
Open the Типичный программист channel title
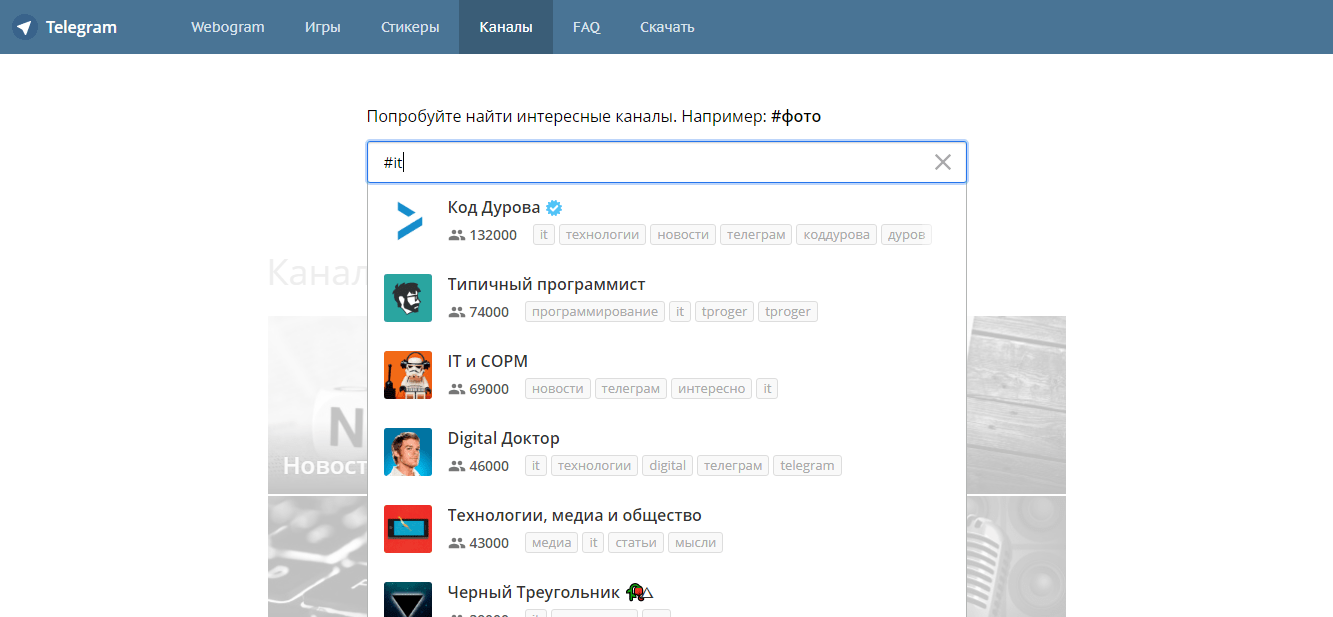[x=546, y=285]
